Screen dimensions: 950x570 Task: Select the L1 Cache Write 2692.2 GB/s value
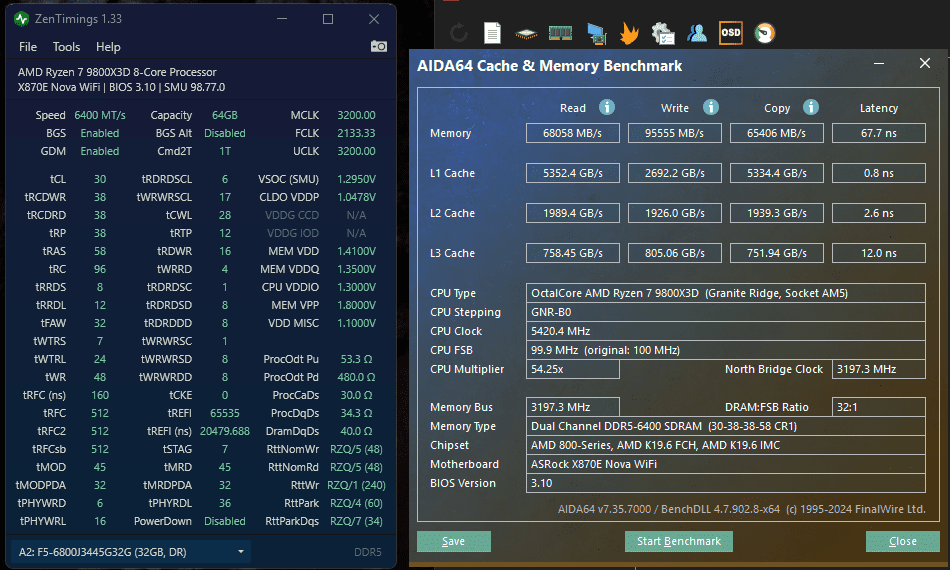point(674,173)
